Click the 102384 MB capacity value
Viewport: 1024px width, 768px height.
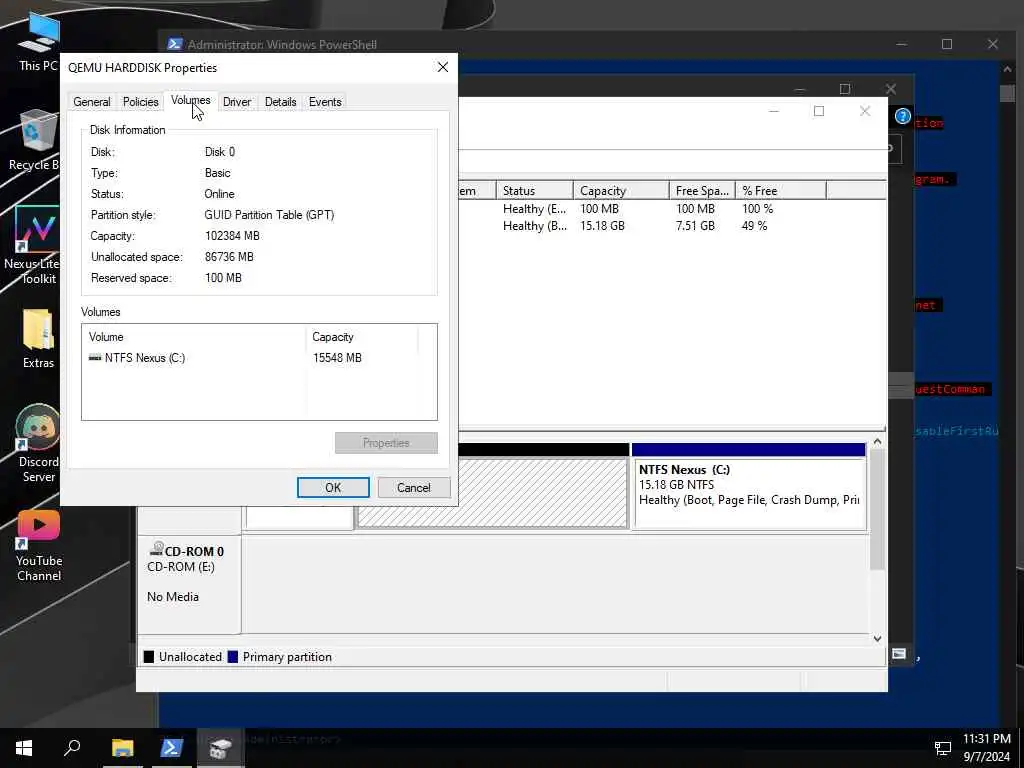pos(232,236)
